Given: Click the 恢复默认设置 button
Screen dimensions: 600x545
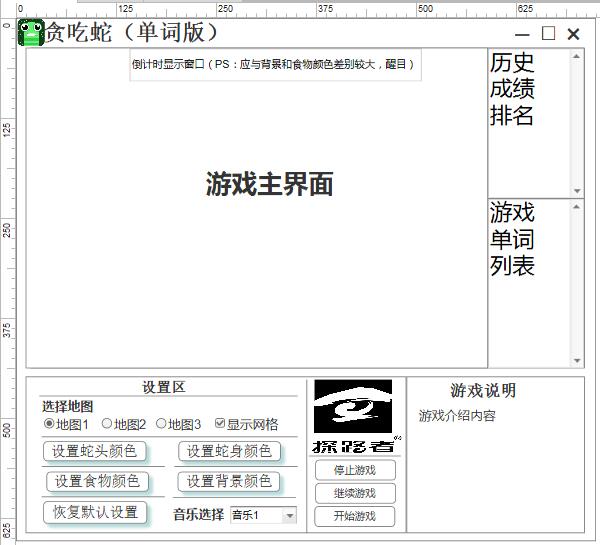Looking at the screenshot, I should 95,512.
